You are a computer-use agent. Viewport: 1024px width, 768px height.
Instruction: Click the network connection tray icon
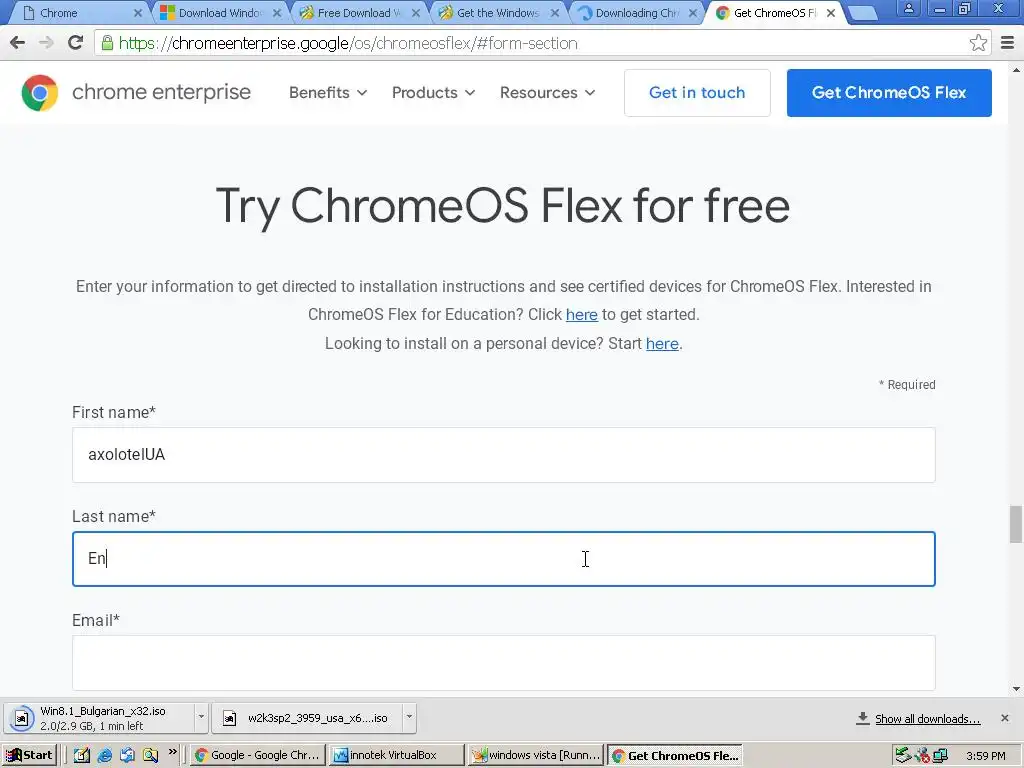click(940, 755)
